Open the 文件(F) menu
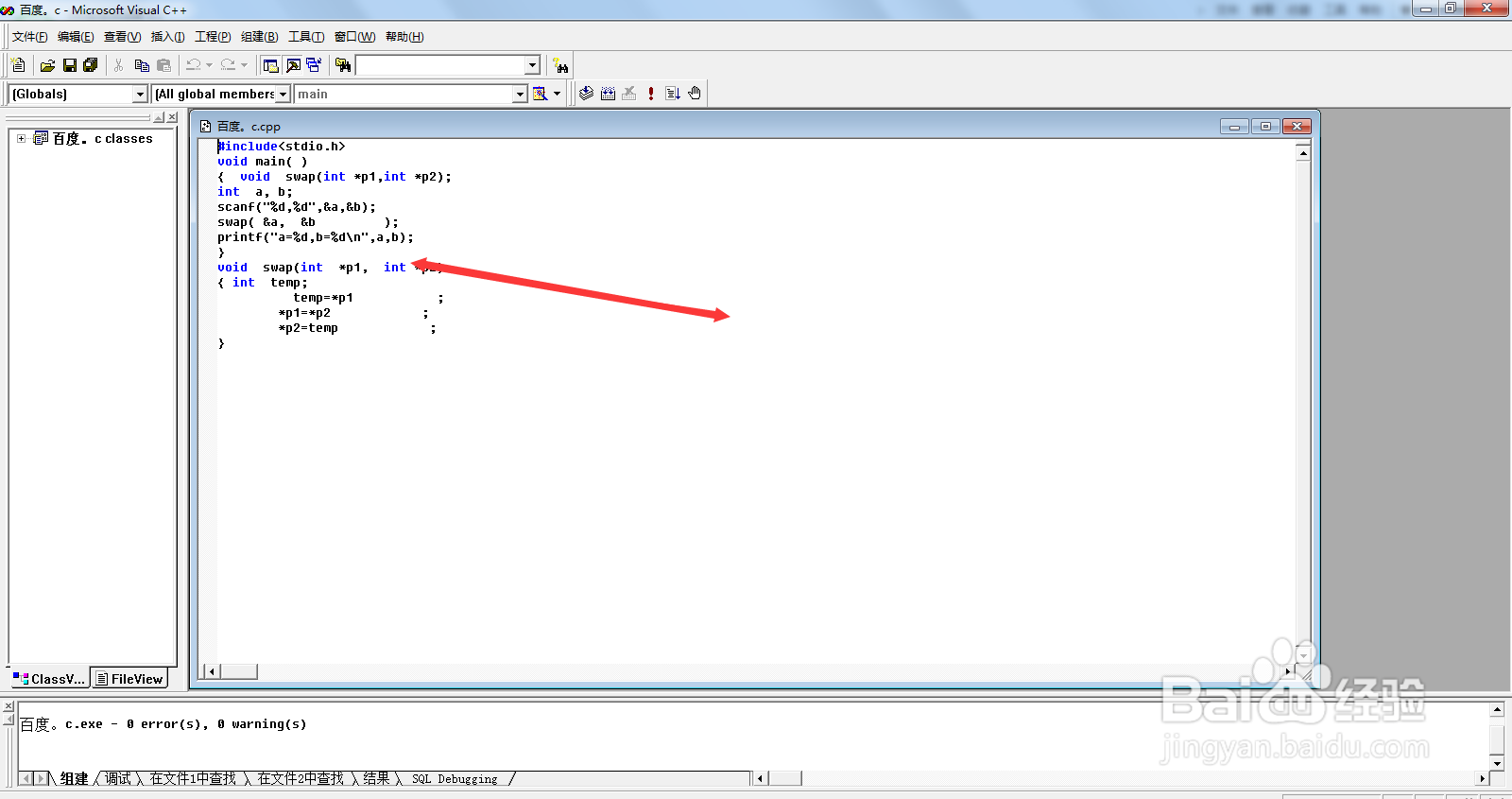 point(29,37)
